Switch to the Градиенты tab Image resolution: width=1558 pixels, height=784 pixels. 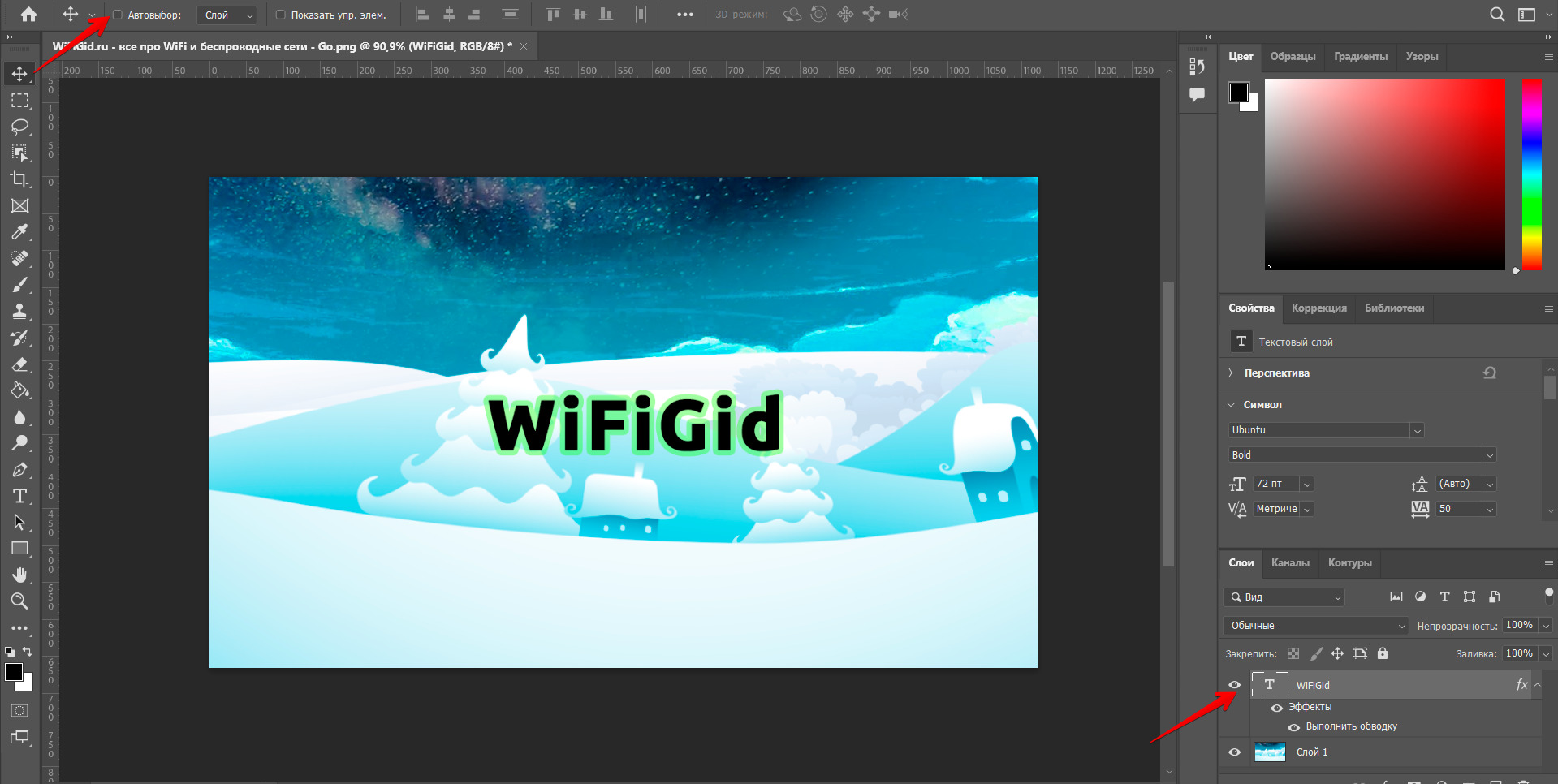point(1361,57)
